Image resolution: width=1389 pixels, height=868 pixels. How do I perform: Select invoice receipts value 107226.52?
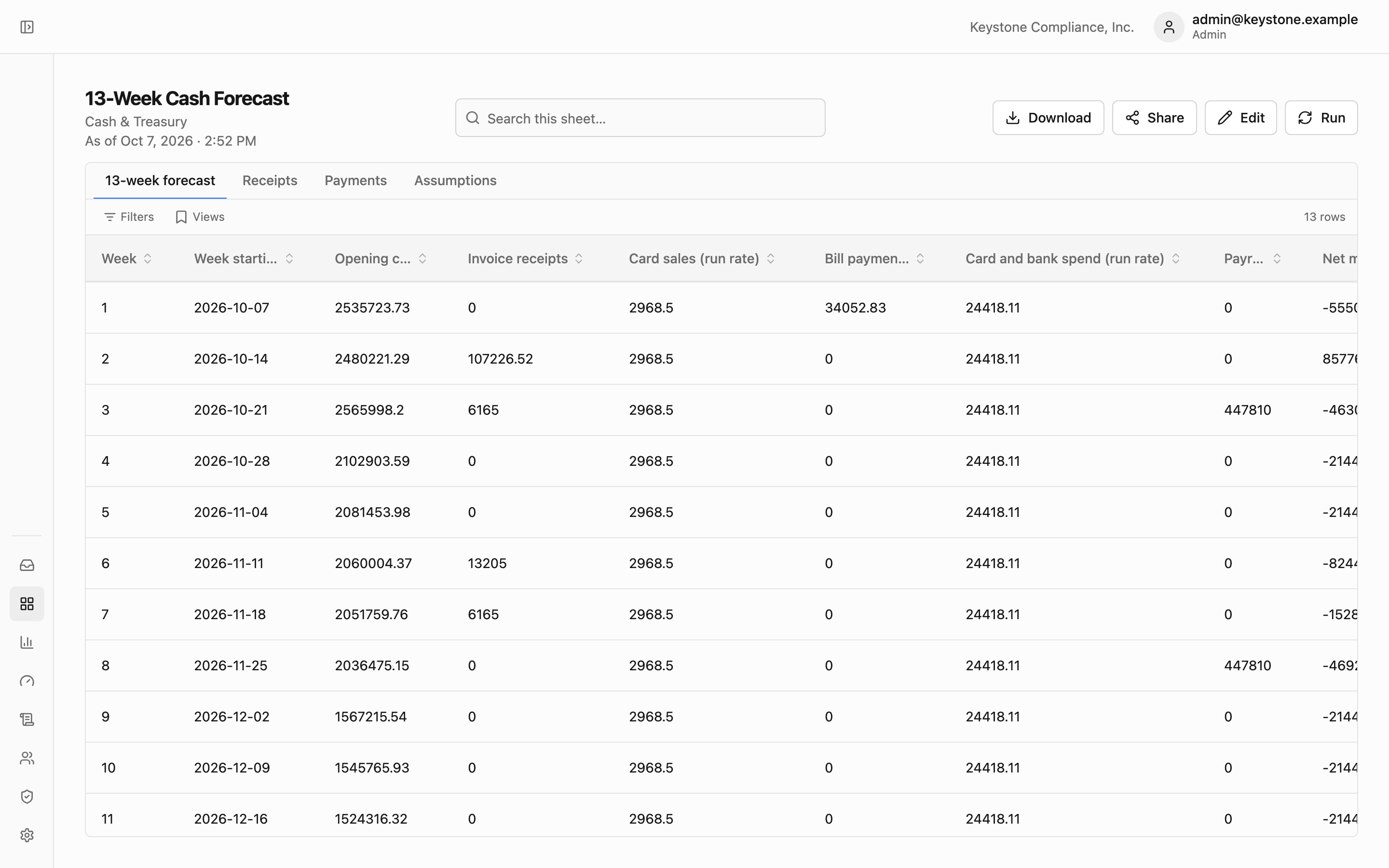(x=500, y=359)
